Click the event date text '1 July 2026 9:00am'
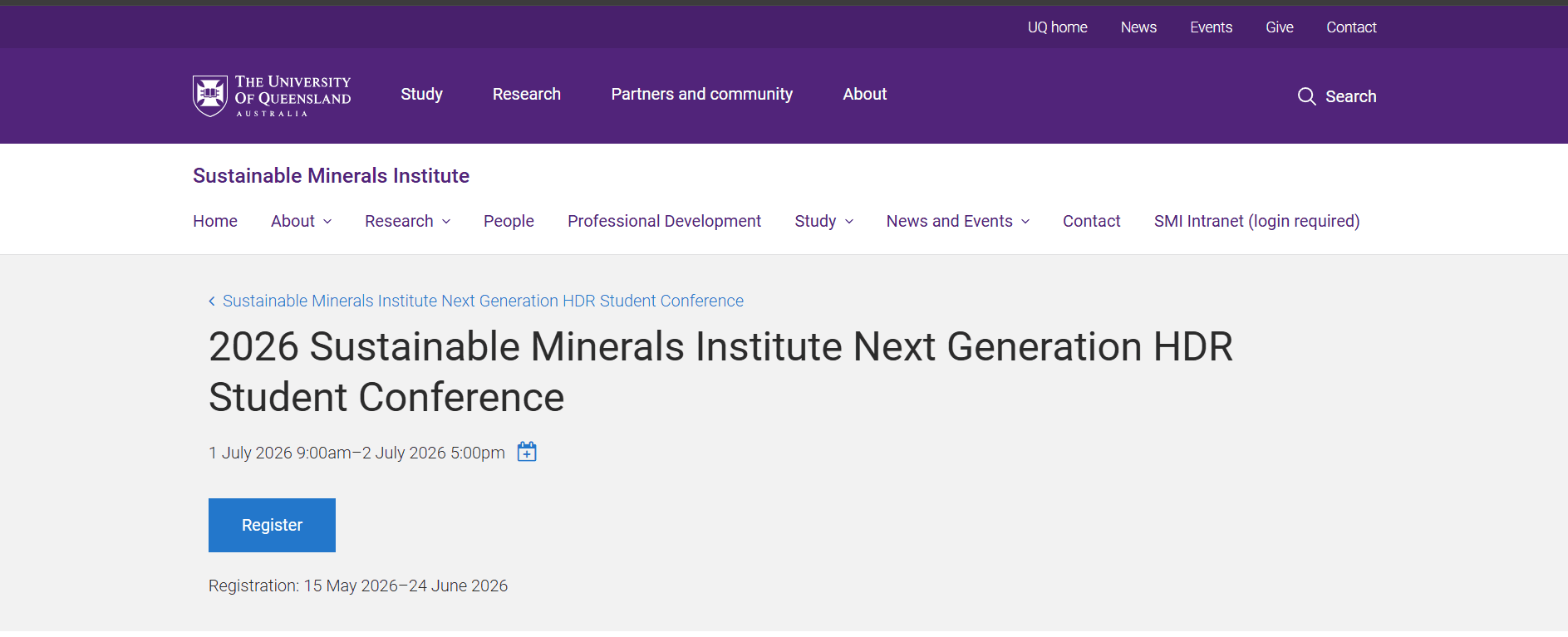The height and width of the screenshot is (637, 1568). click(x=280, y=453)
